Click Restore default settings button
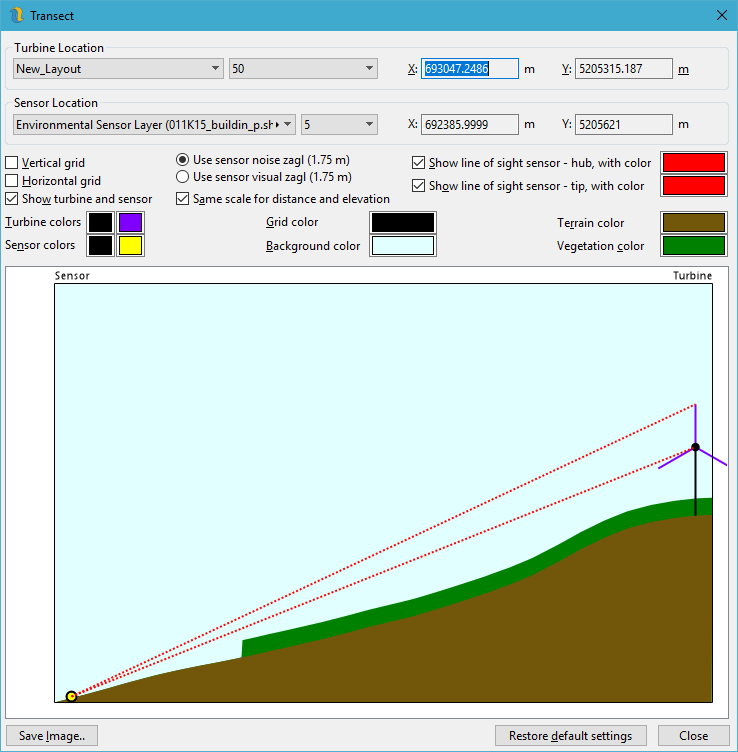738x752 pixels. [x=570, y=736]
